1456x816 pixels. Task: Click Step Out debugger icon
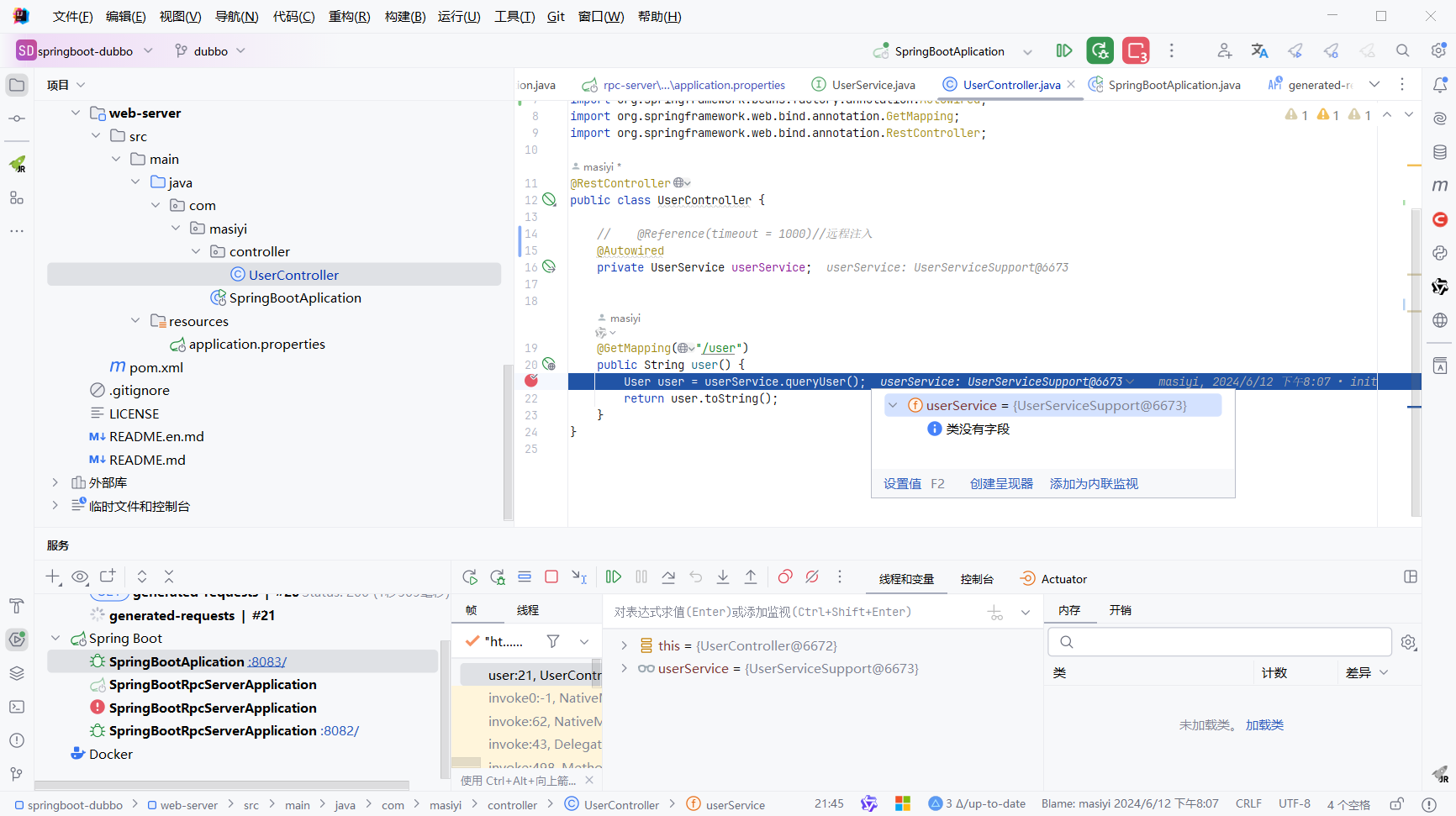tap(751, 576)
